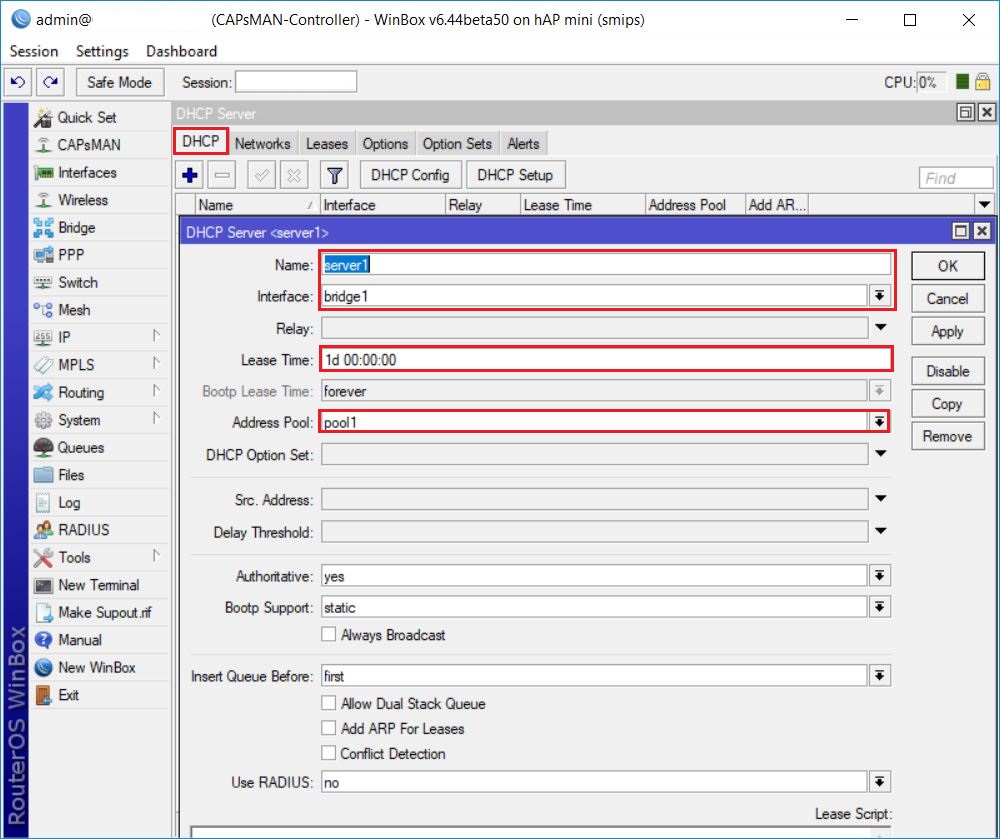1000x839 pixels.
Task: Open Bootp Support dropdown
Action: pos(879,607)
